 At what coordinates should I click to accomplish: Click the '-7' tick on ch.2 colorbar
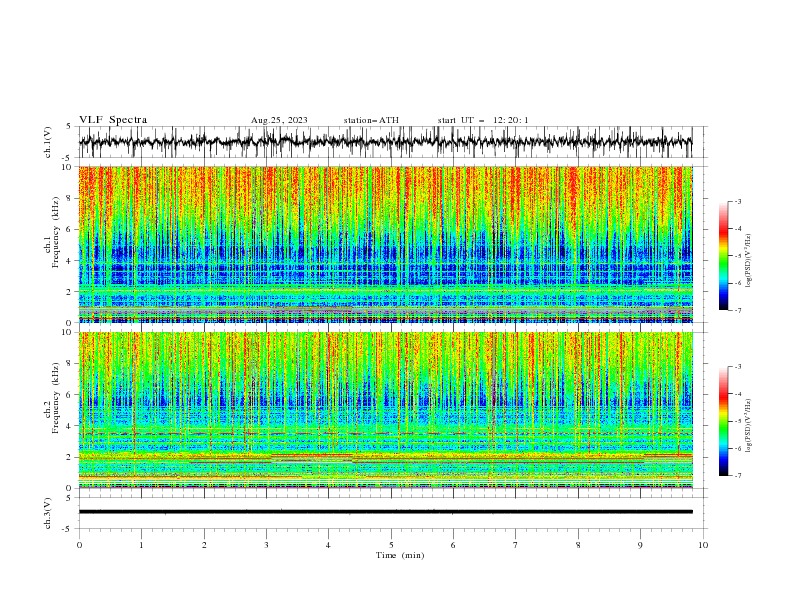[x=738, y=476]
